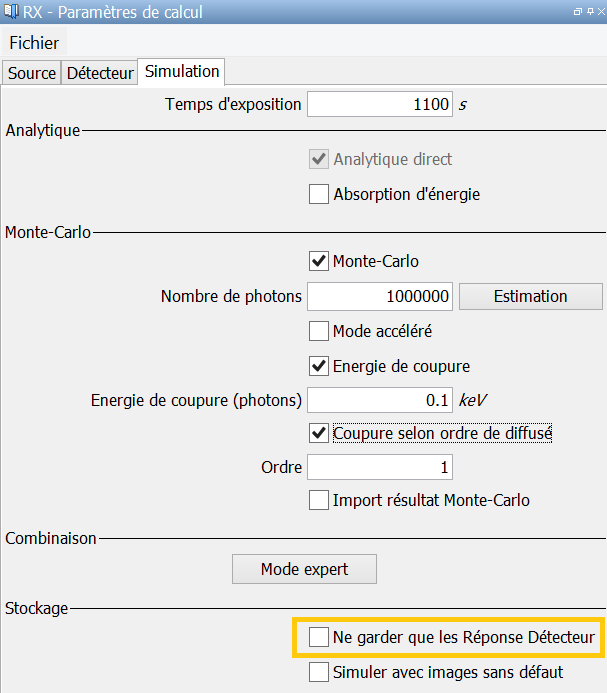This screenshot has height=693, width=607.
Task: Click the float panel icon in title bar
Action: (x=577, y=11)
